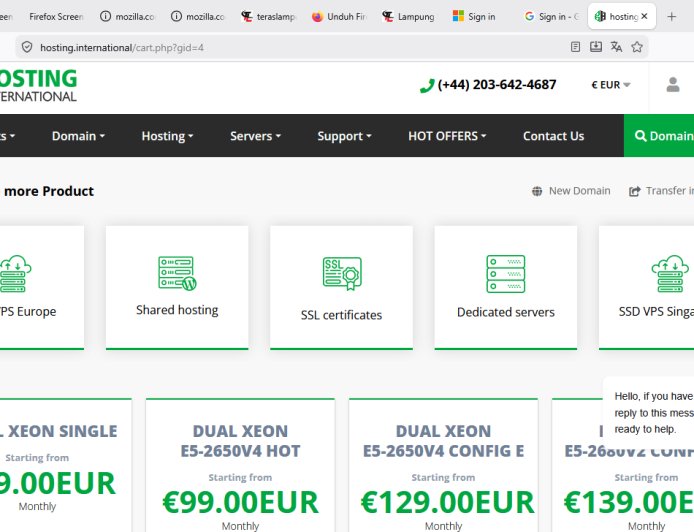Click the user account profile icon

click(673, 85)
